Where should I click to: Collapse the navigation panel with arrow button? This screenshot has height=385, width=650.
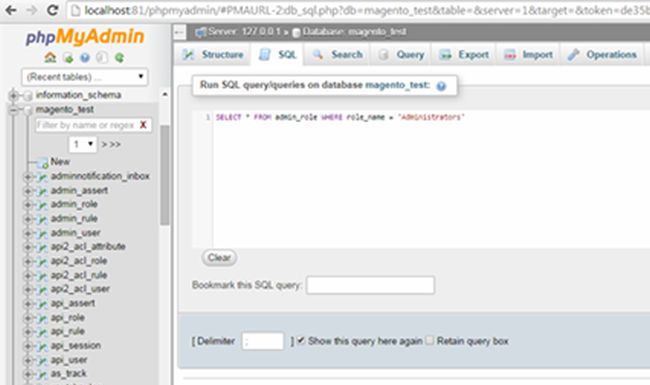click(x=179, y=32)
